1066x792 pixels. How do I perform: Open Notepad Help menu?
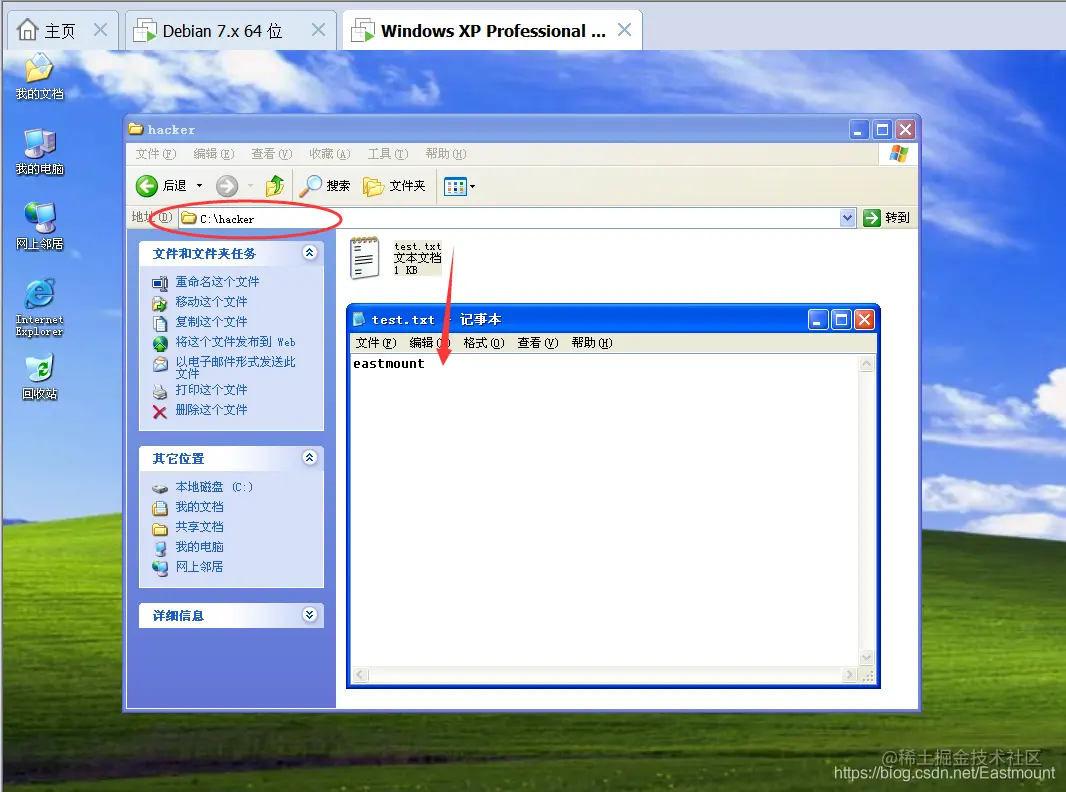[591, 343]
